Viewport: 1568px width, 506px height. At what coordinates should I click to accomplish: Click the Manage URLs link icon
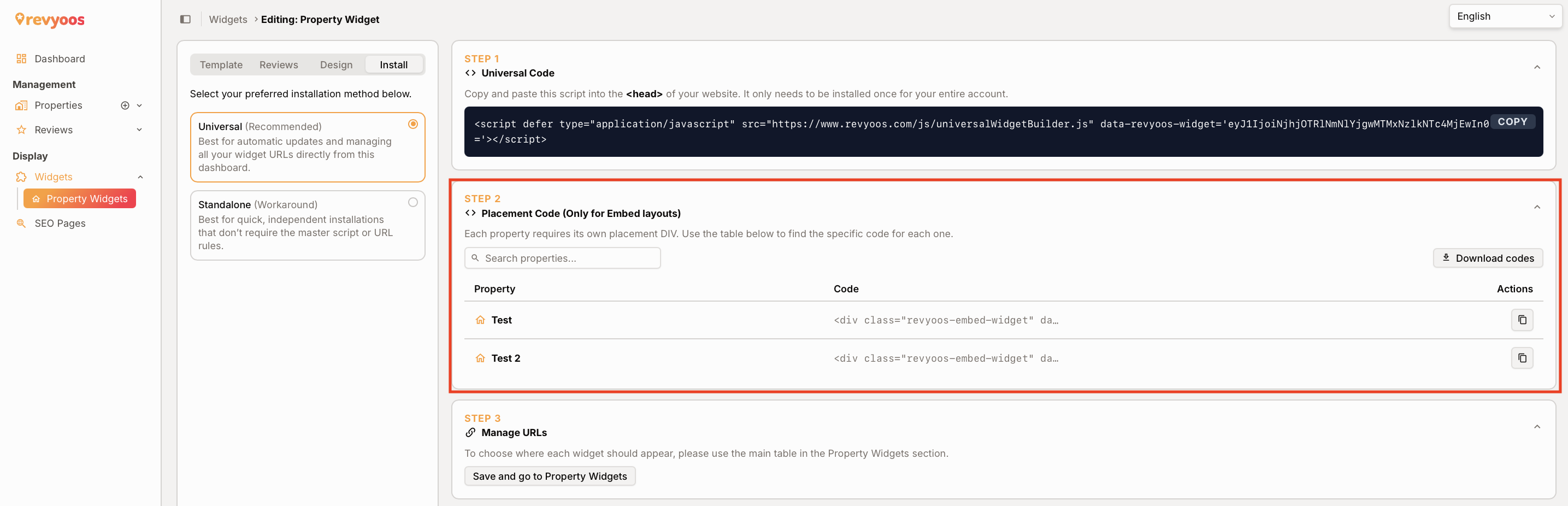pos(470,432)
